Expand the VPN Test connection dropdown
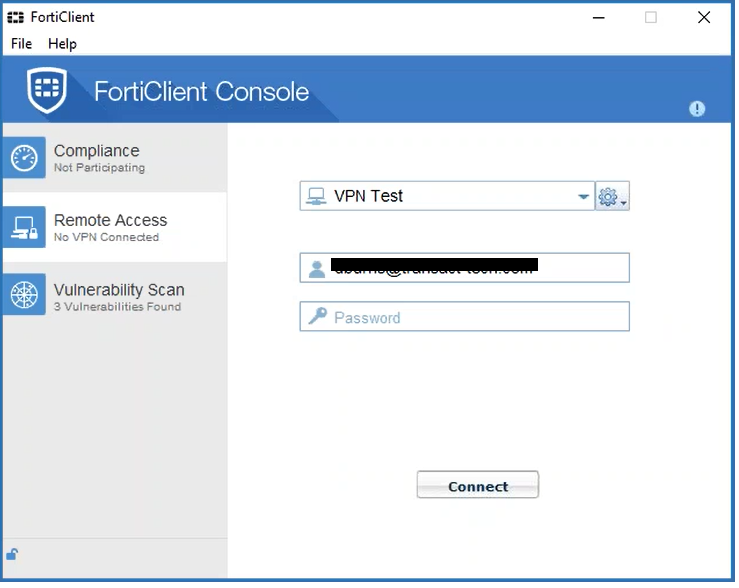The image size is (739, 588). point(583,197)
